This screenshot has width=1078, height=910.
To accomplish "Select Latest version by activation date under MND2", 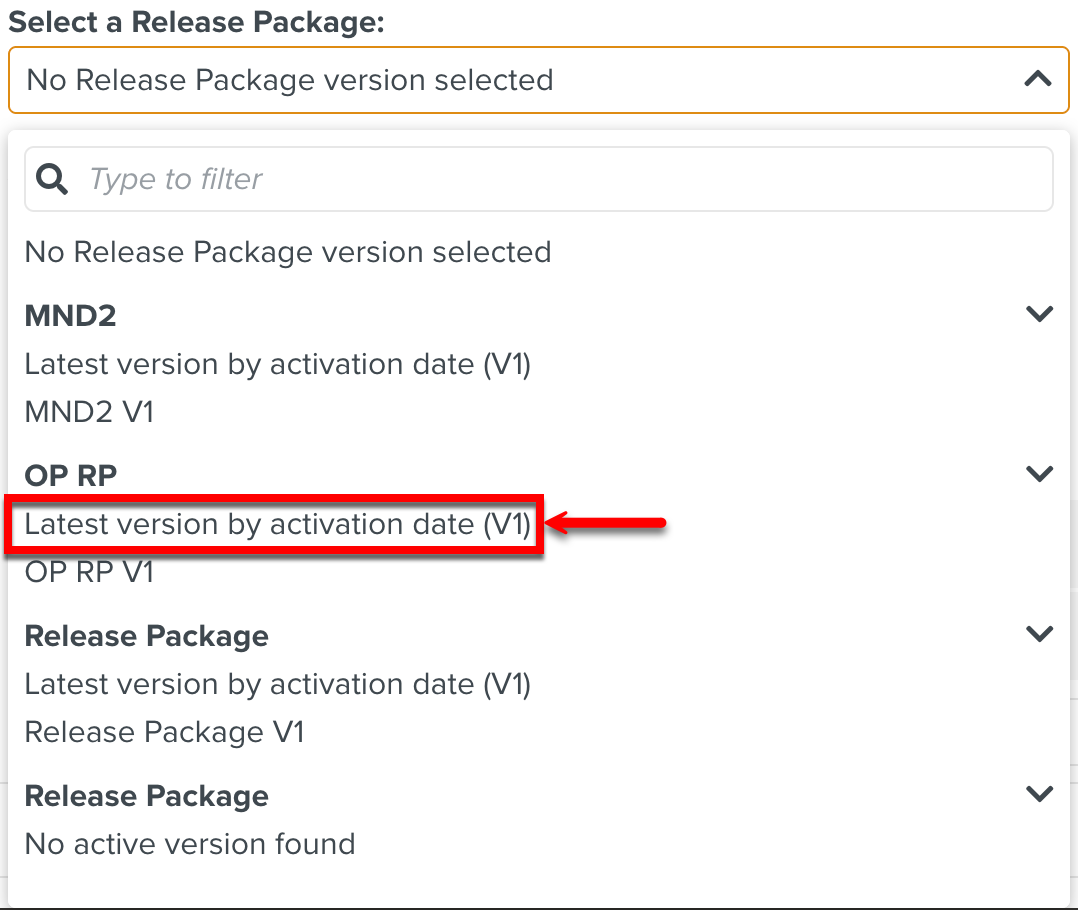I will click(x=277, y=363).
